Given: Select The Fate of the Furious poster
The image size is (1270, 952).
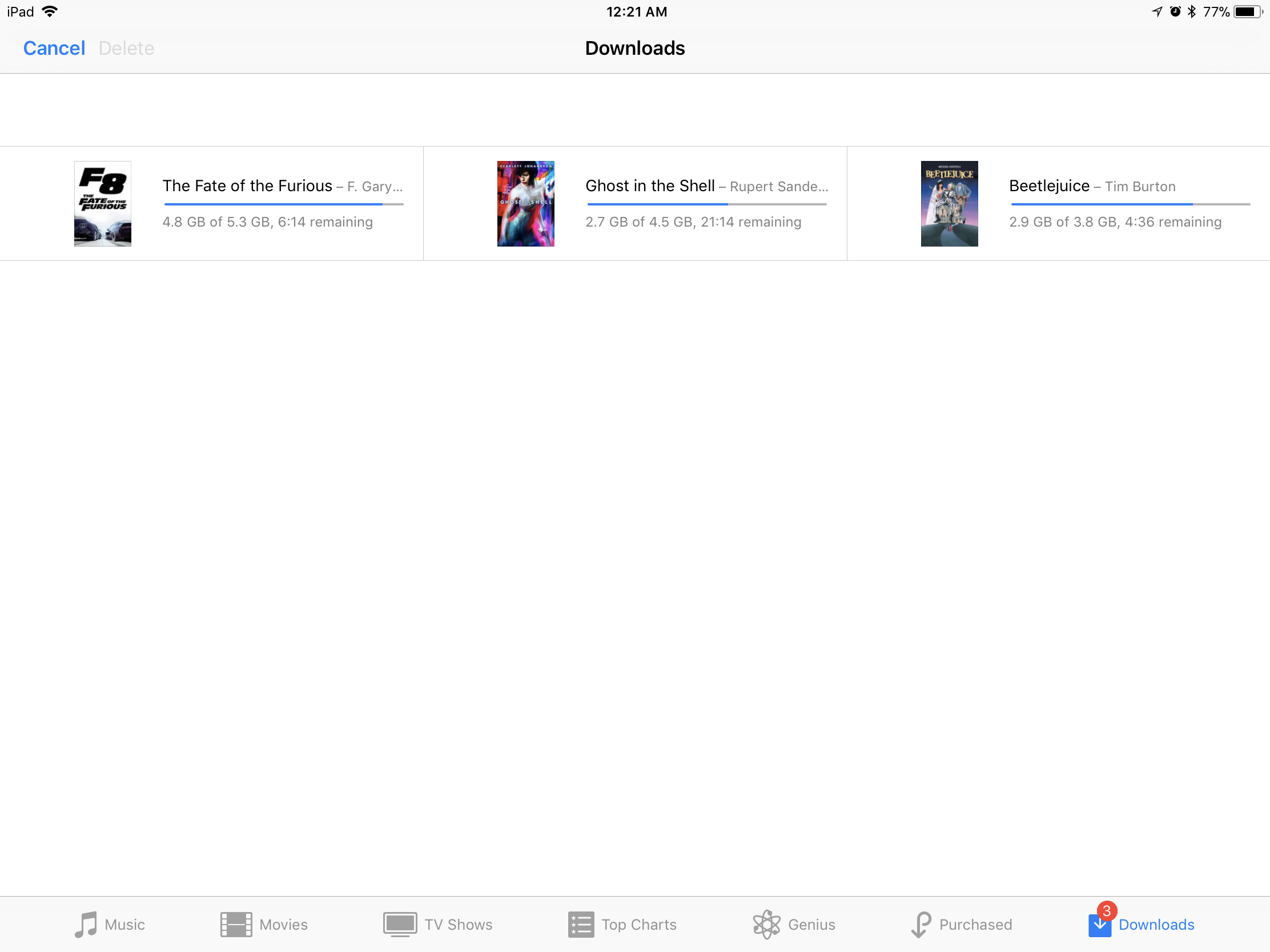Looking at the screenshot, I should (103, 204).
